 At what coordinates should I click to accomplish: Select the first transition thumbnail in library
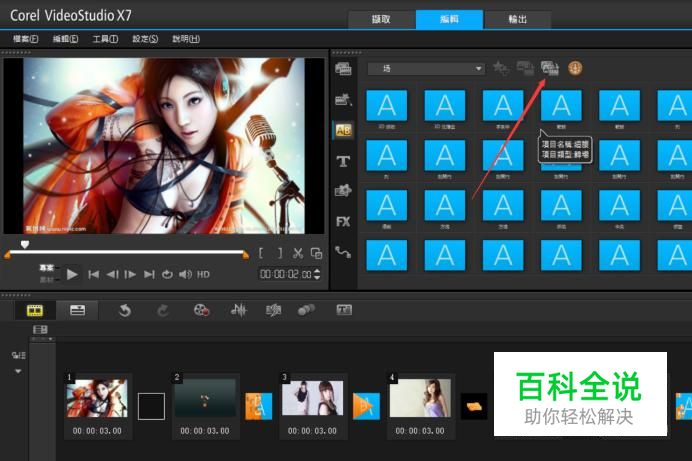point(387,105)
